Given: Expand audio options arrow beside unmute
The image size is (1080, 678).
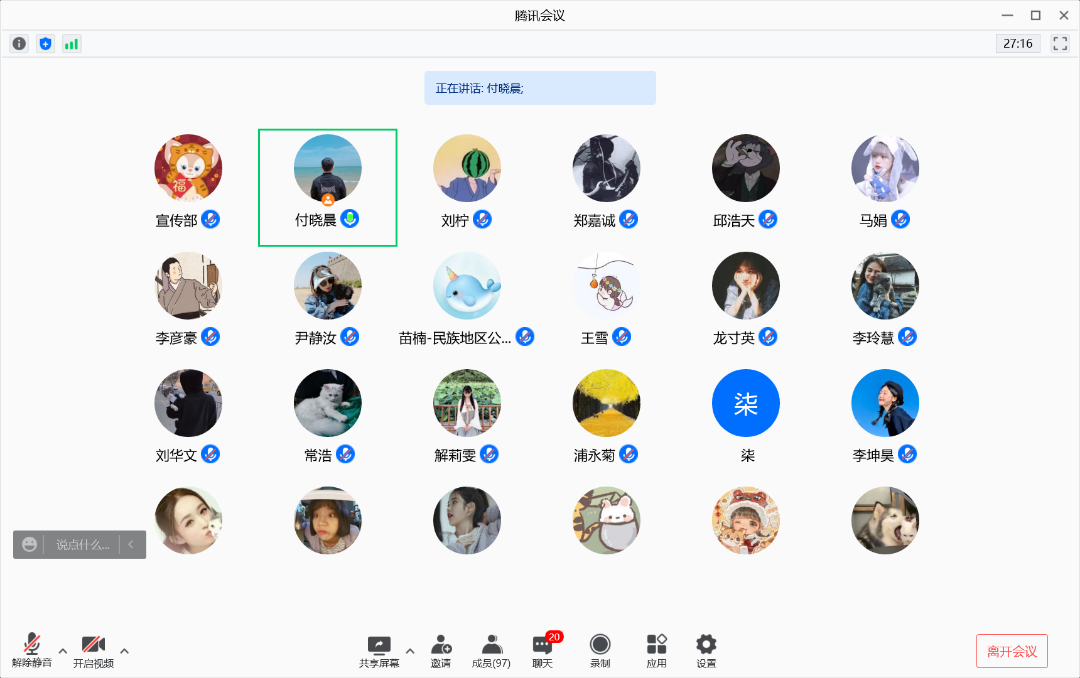Looking at the screenshot, I should pos(63,651).
